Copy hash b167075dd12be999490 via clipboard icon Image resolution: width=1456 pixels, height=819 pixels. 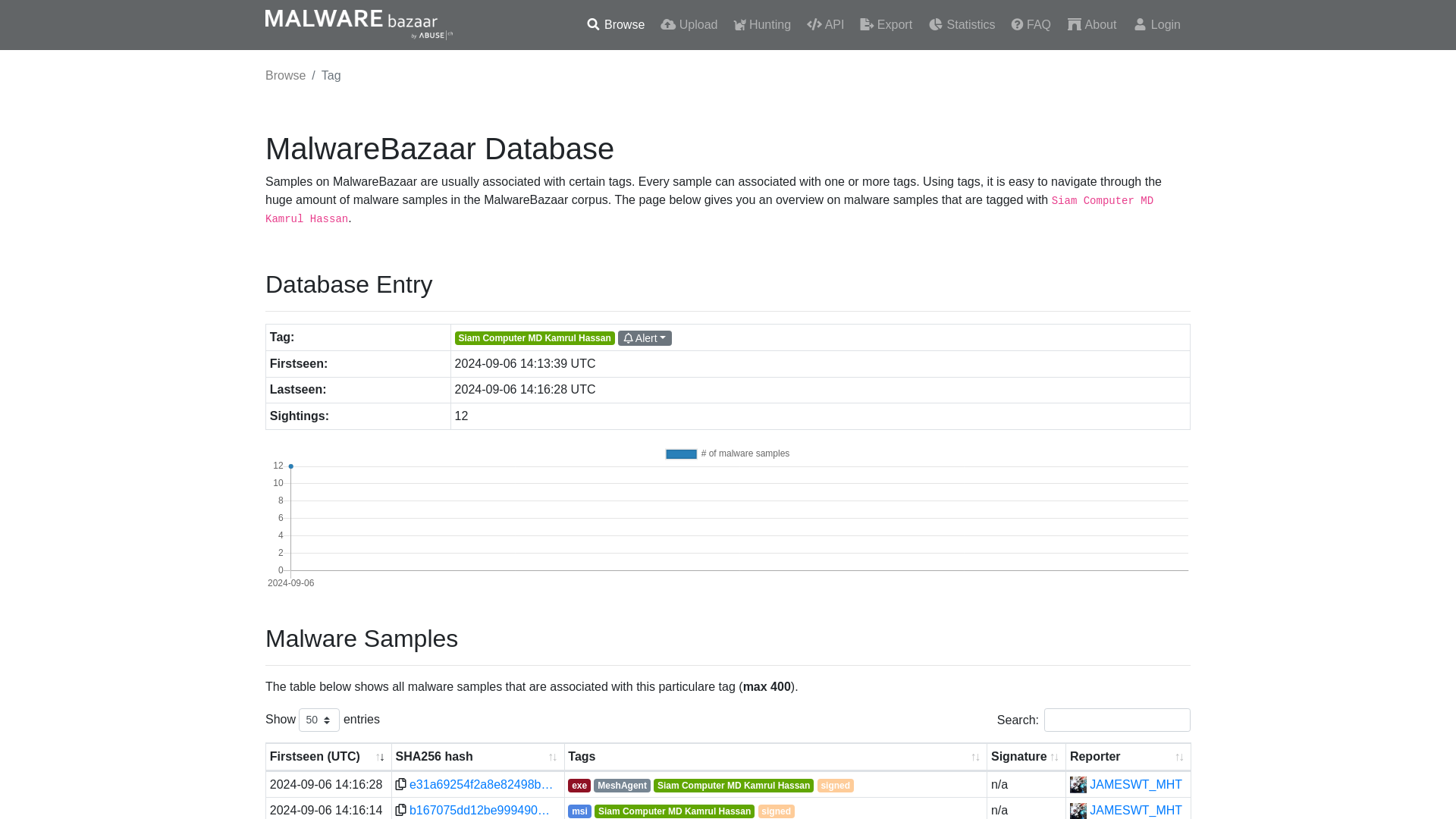400,810
